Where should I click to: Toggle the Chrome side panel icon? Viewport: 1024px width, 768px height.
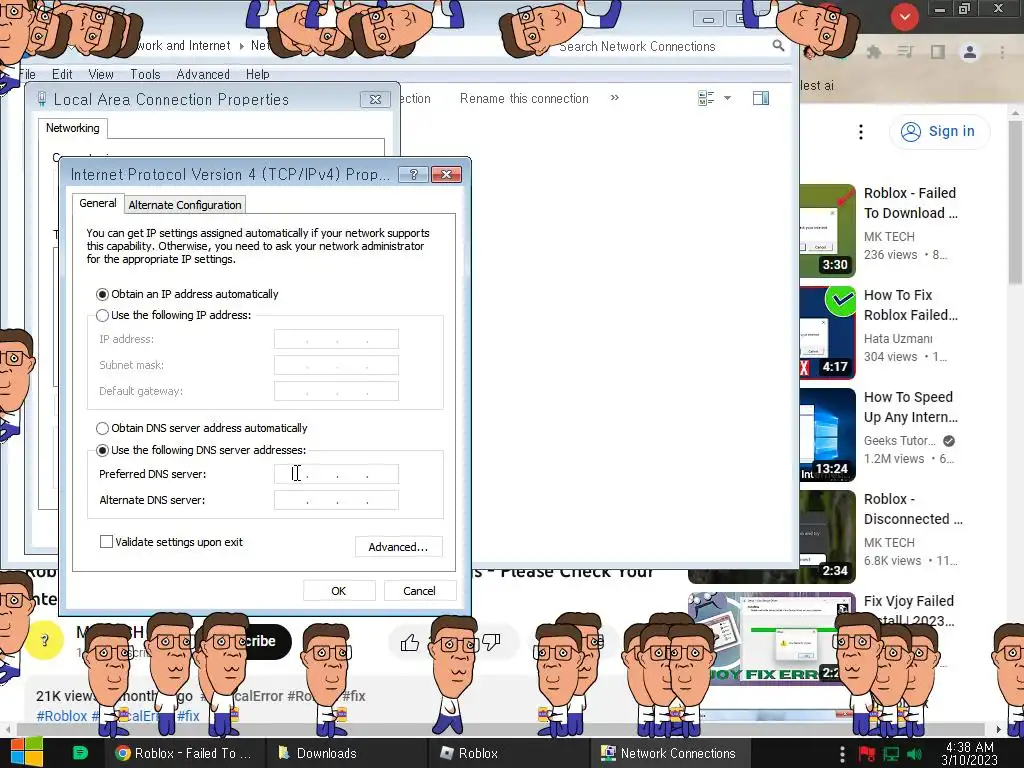938,52
